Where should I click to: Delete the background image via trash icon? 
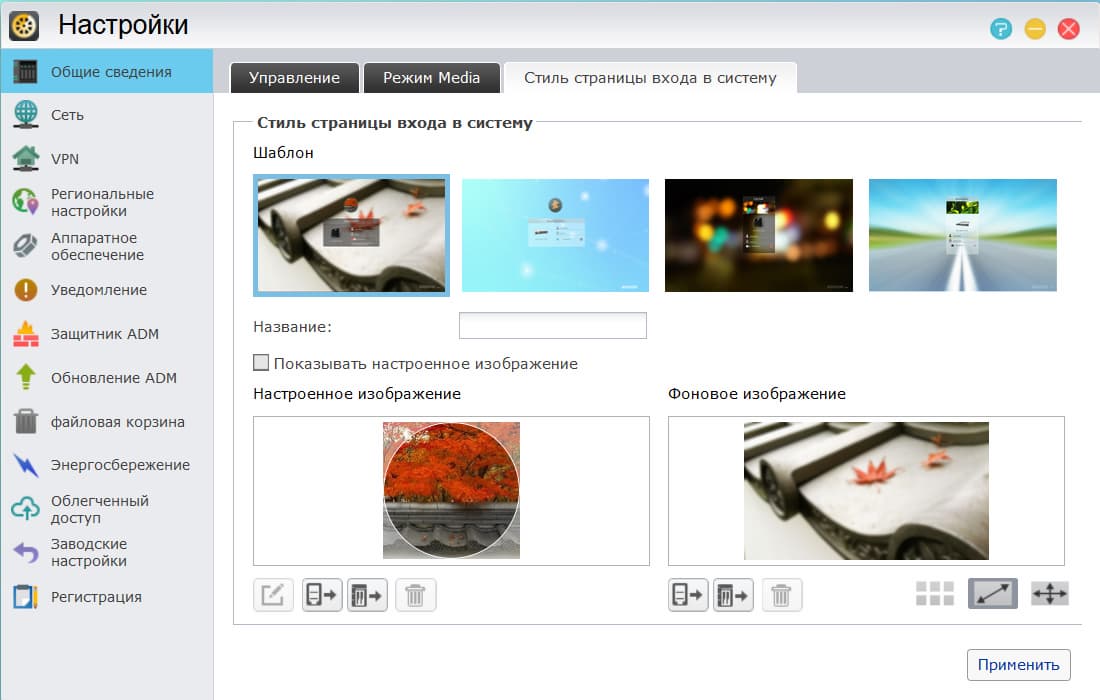[782, 595]
